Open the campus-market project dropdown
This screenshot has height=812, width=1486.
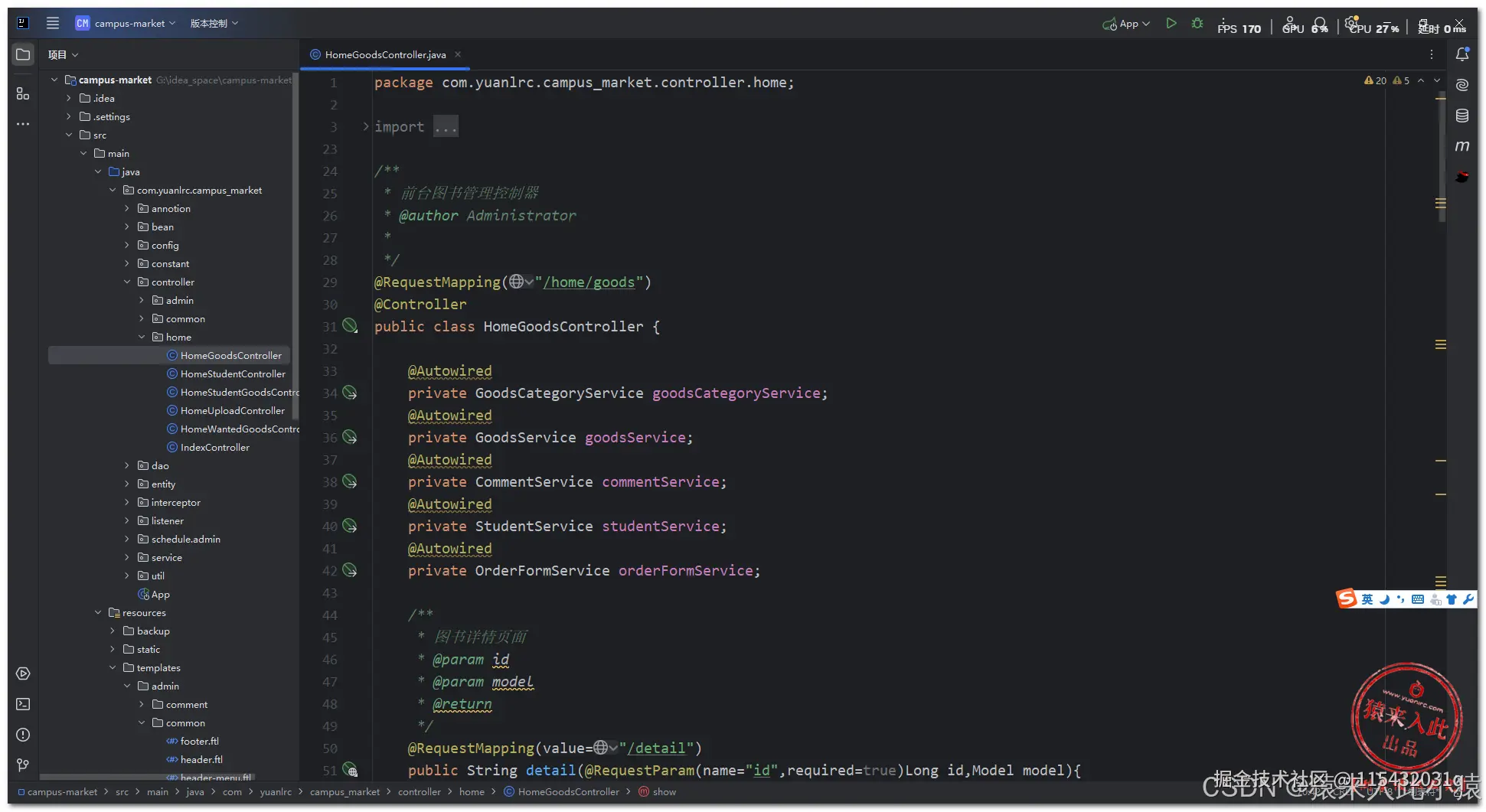(x=126, y=23)
